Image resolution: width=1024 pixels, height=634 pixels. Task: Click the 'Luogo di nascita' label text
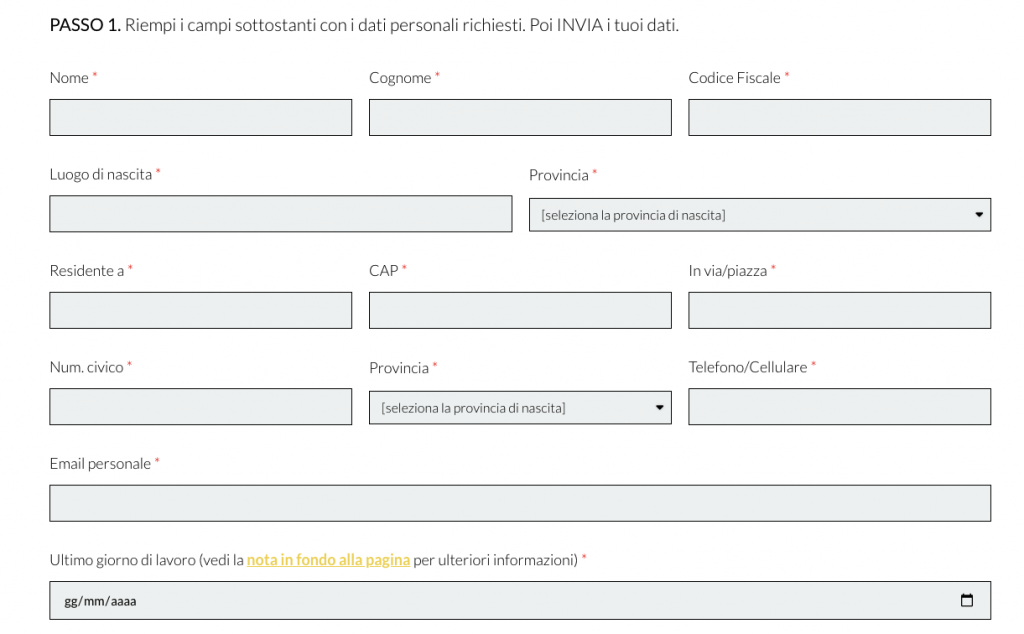[x=100, y=174]
